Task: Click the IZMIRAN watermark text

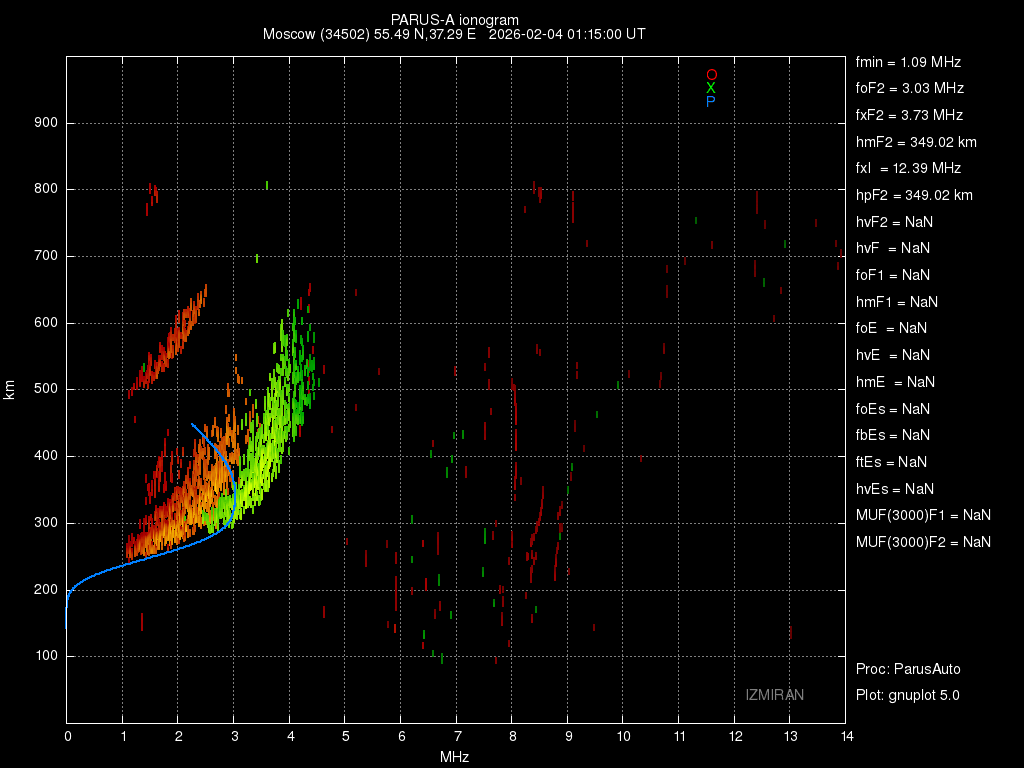Action: click(774, 694)
